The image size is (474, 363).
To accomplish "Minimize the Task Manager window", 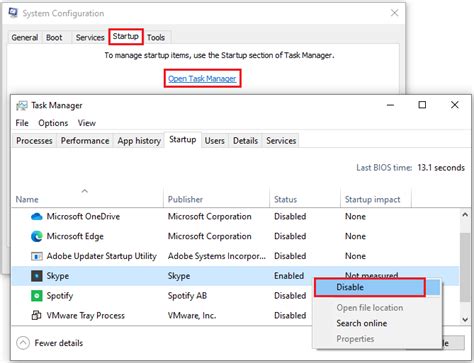I will coord(390,105).
